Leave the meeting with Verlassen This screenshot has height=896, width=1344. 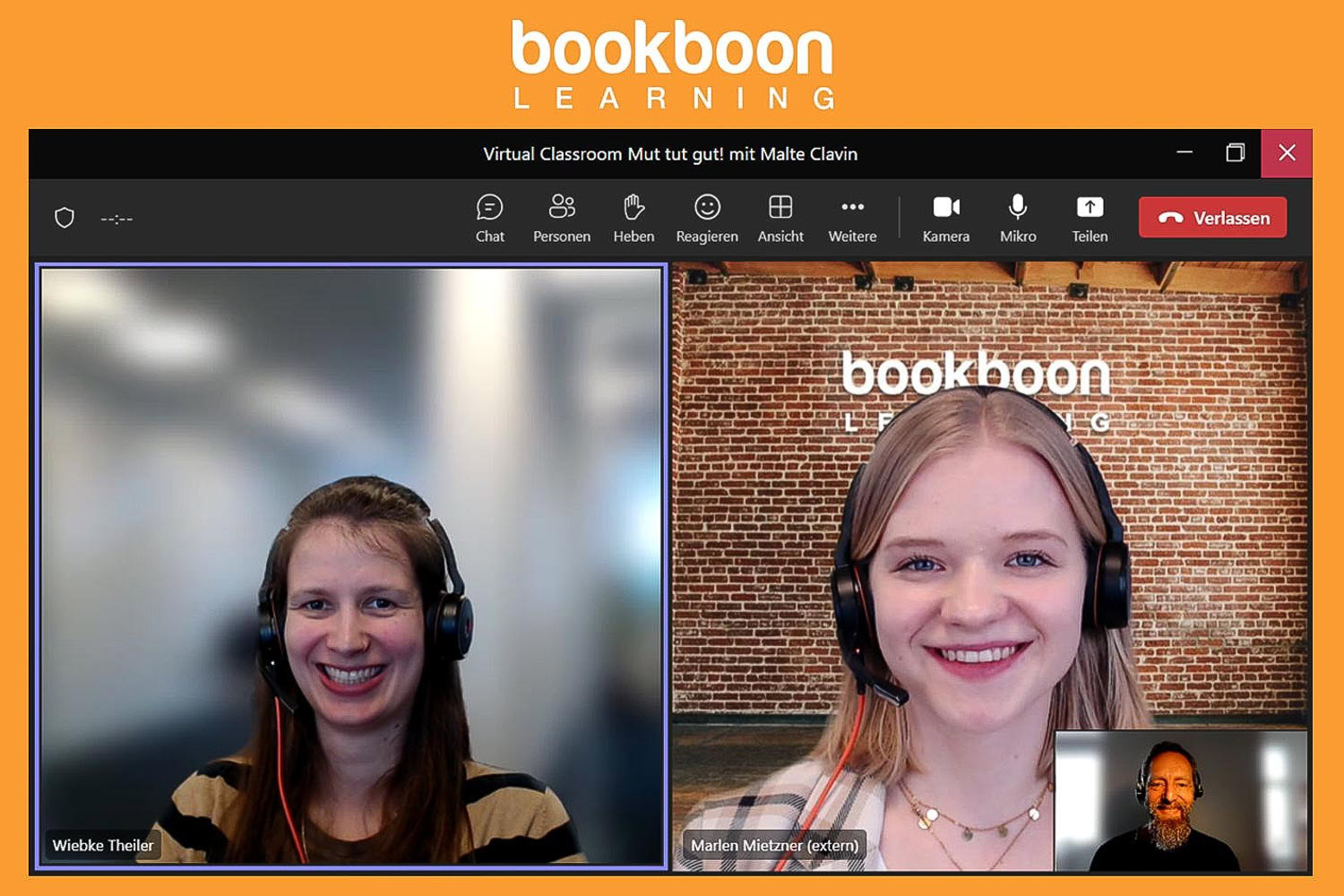point(1212,218)
